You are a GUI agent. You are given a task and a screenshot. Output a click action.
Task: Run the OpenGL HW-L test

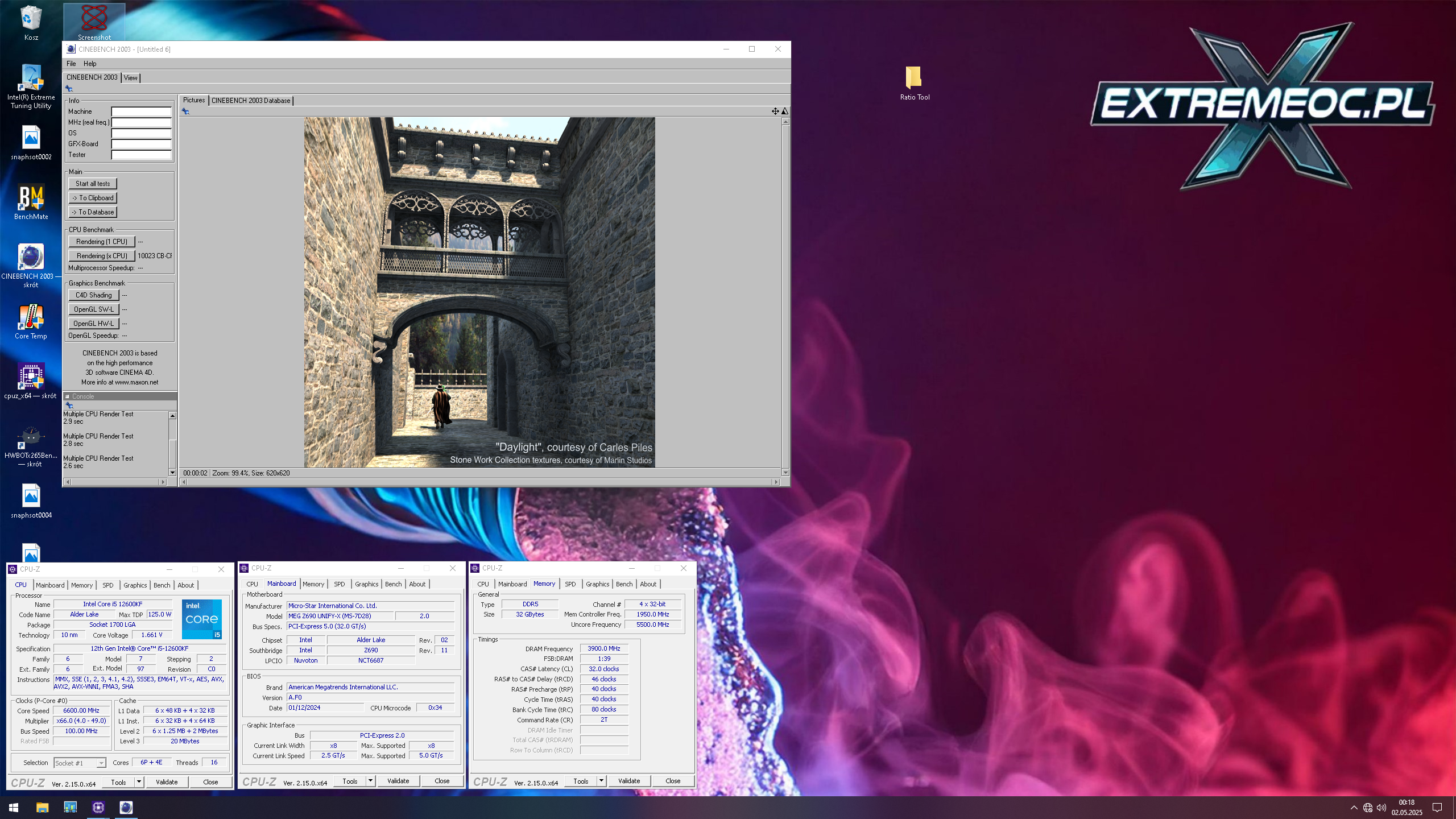[x=94, y=324]
